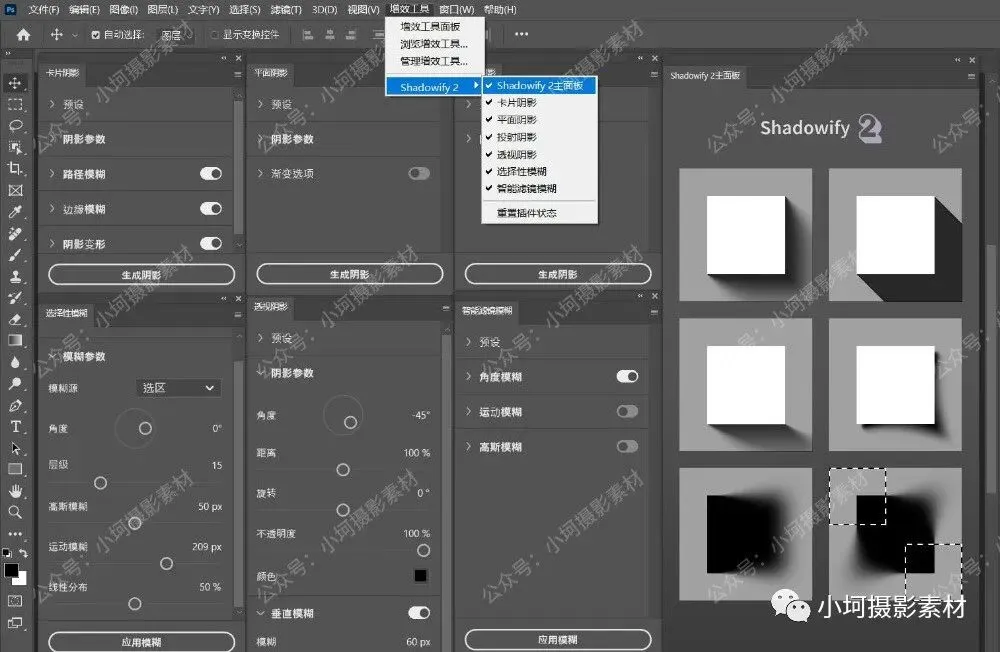Screen dimensions: 1000x652
Task: Click 应用模糊 in the 选择性模糊 panel
Action: [142, 642]
